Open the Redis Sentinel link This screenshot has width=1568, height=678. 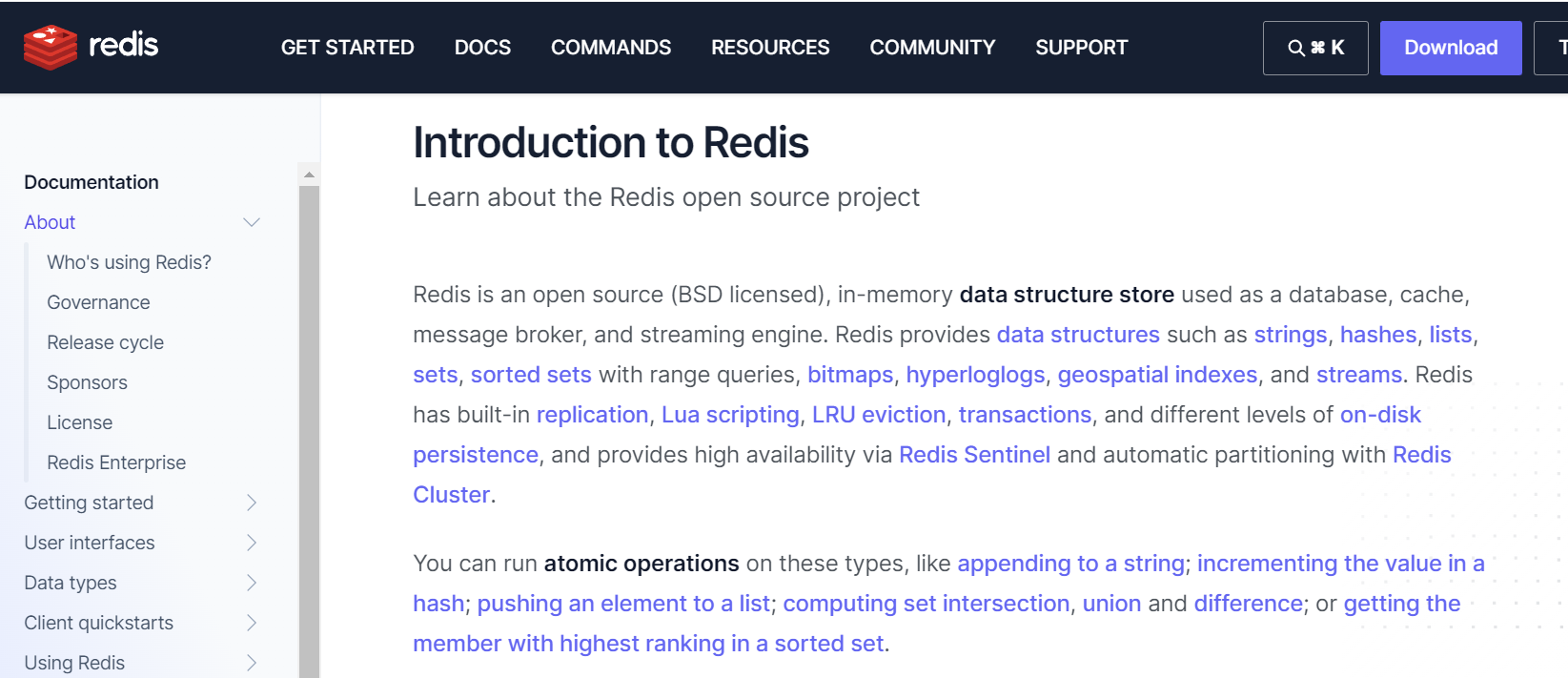click(974, 455)
